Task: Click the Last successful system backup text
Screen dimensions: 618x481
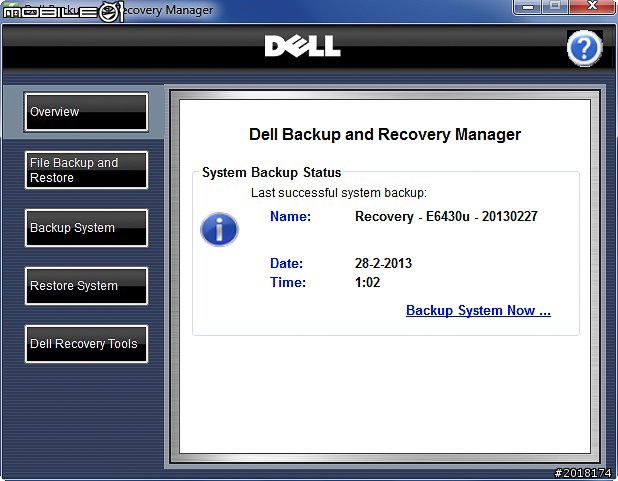Action: click(339, 193)
